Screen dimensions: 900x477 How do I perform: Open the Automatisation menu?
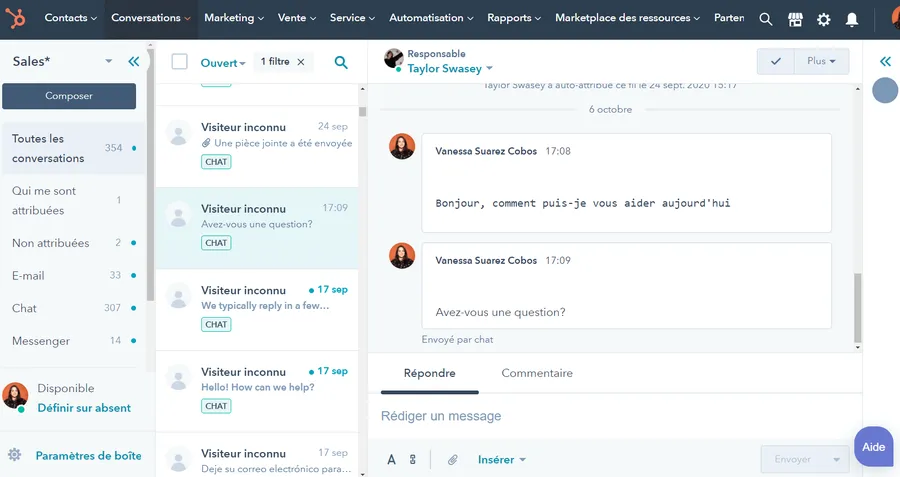[x=431, y=18]
